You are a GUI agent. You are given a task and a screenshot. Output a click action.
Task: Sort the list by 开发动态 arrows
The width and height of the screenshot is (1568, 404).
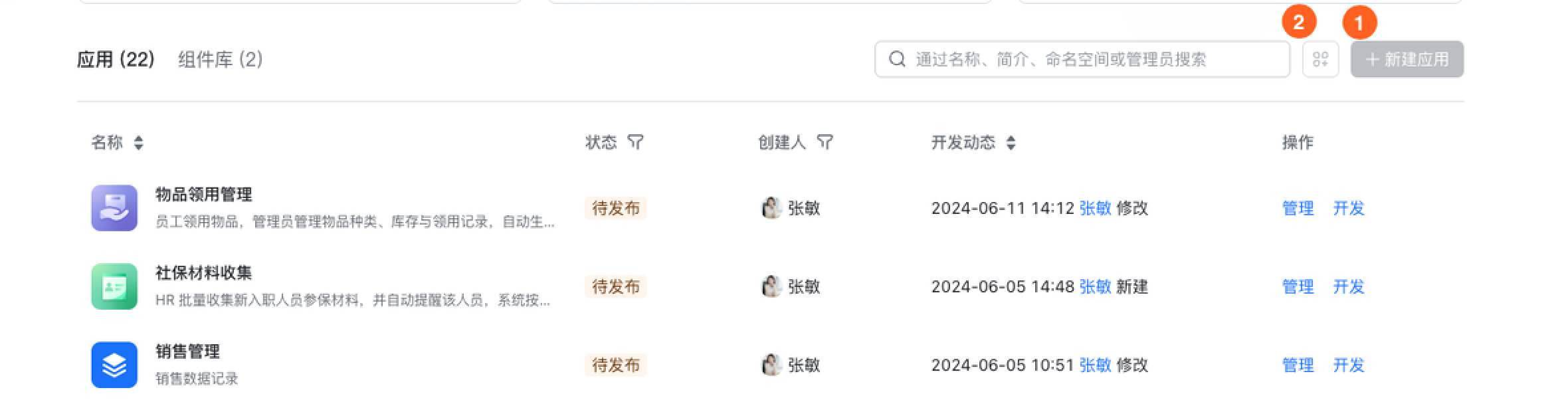(1011, 142)
